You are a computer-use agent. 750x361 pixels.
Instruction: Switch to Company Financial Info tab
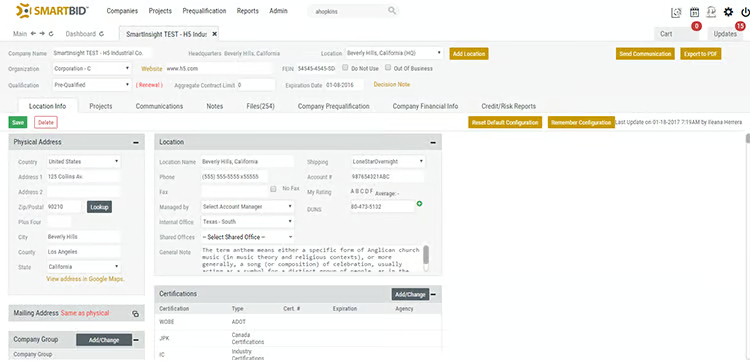point(425,106)
